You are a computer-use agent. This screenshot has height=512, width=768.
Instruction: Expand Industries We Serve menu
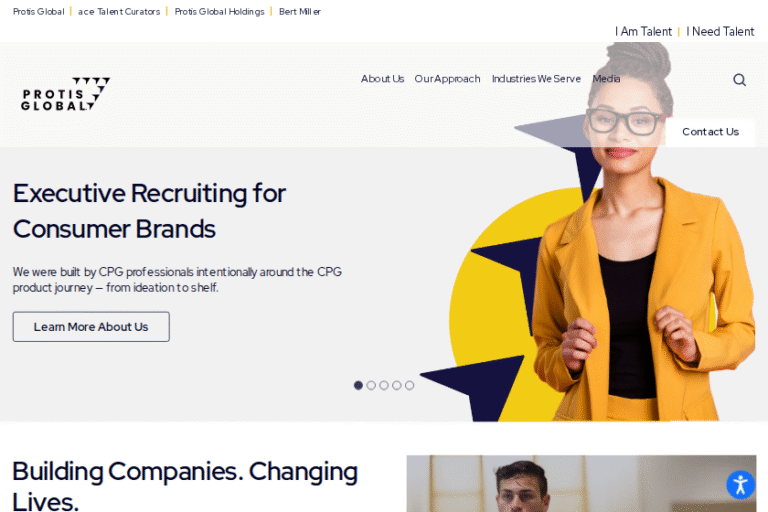tap(536, 79)
